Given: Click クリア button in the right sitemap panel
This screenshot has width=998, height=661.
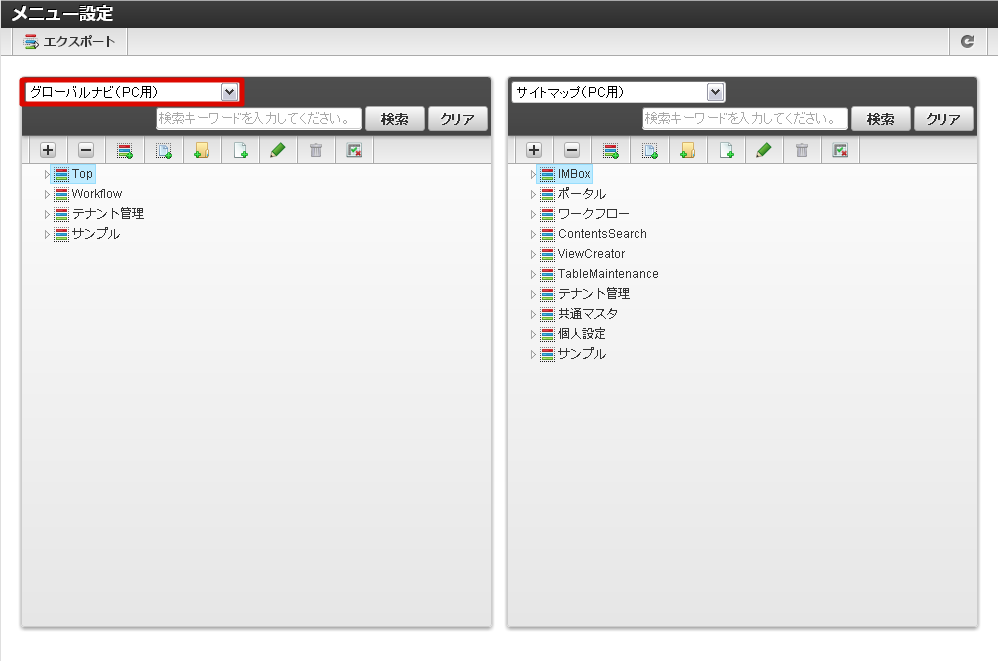Looking at the screenshot, I should (944, 119).
